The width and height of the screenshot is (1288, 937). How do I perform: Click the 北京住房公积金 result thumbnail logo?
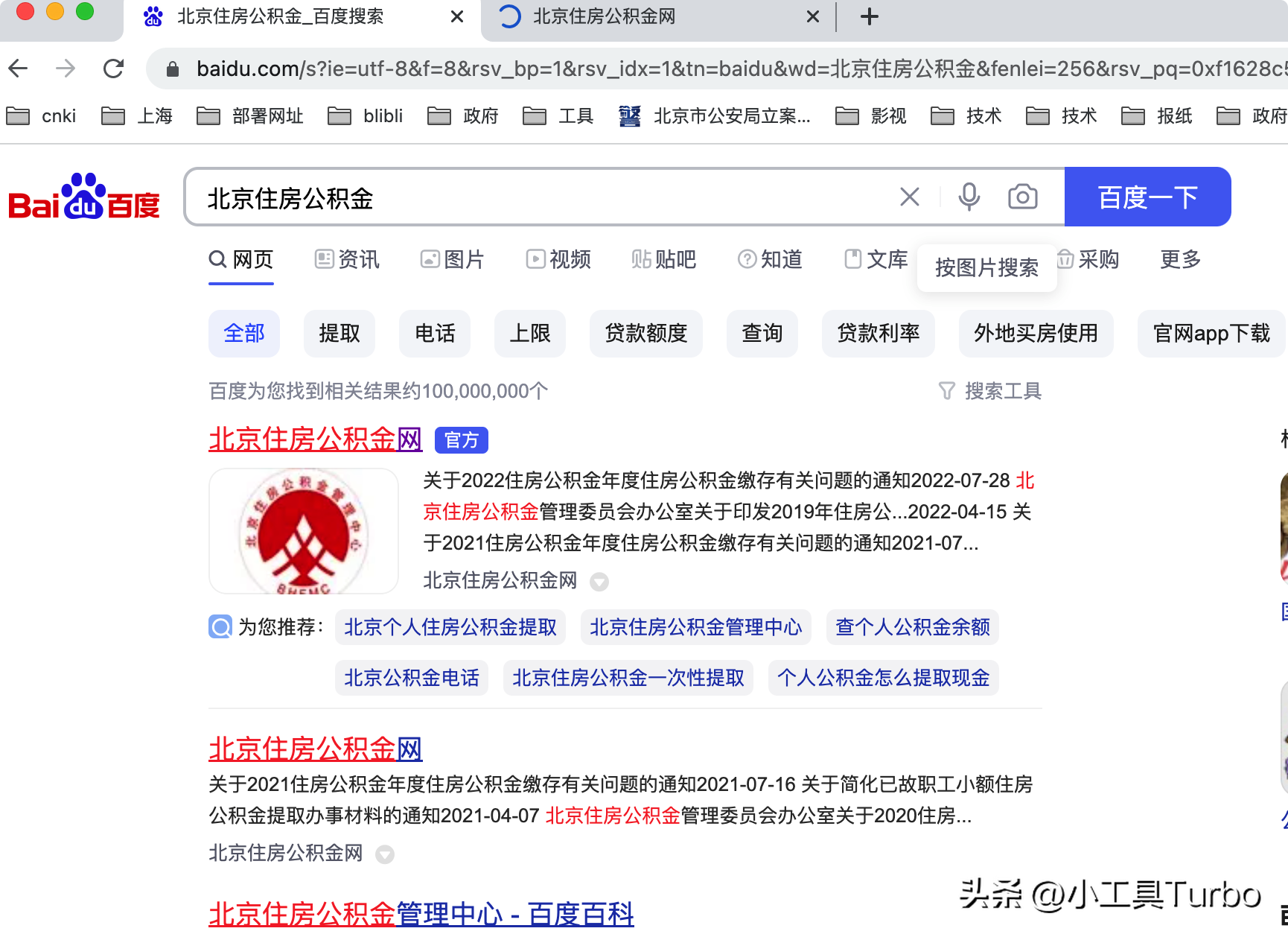coord(304,530)
